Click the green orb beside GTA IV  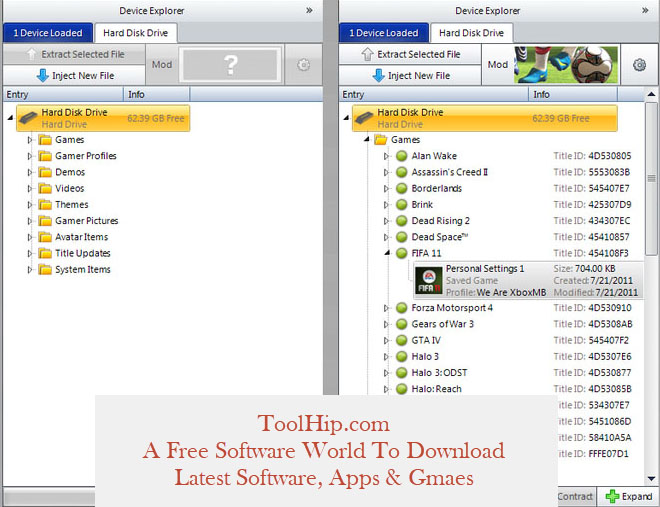pos(402,340)
